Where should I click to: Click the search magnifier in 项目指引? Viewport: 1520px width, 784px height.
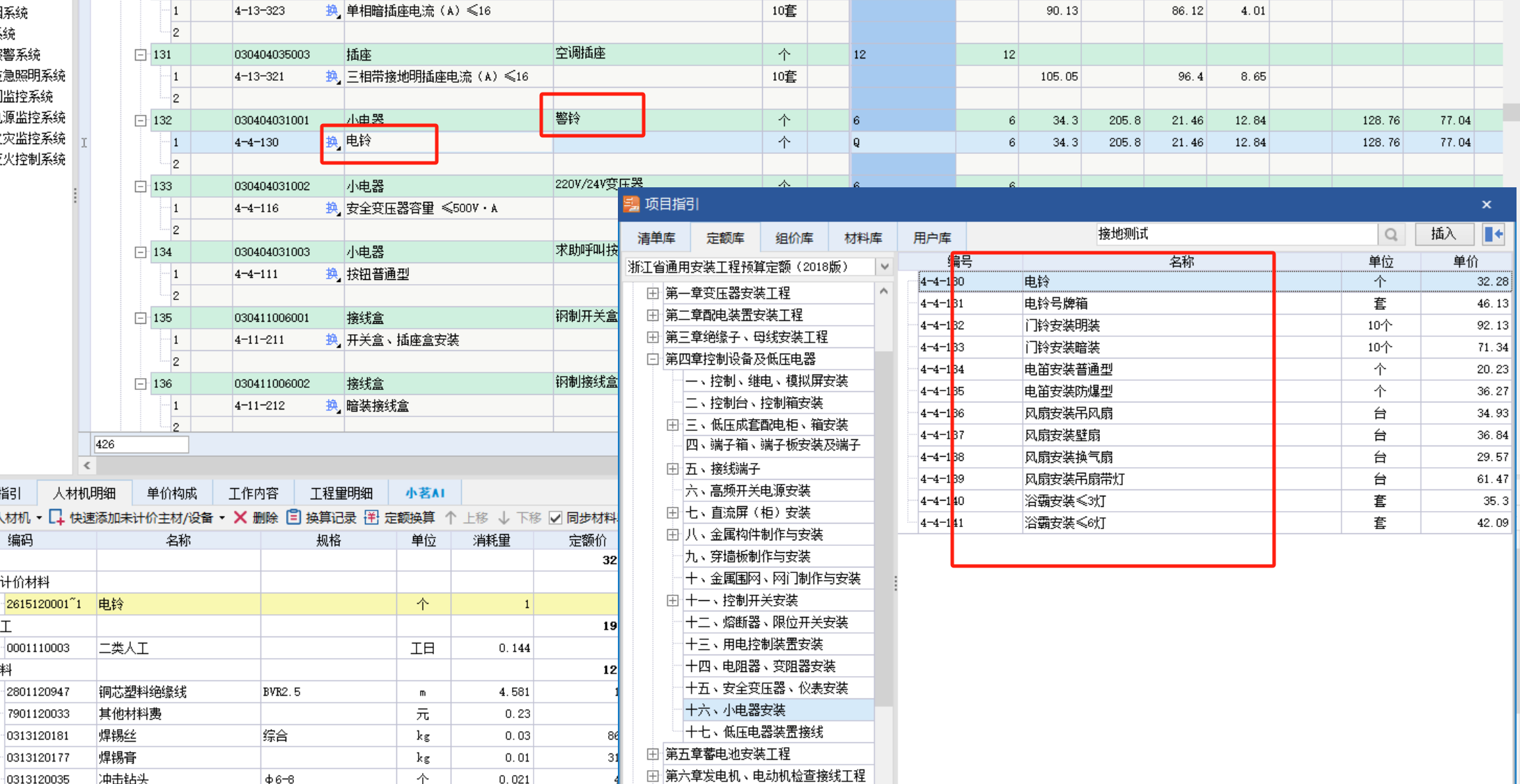pos(1391,235)
